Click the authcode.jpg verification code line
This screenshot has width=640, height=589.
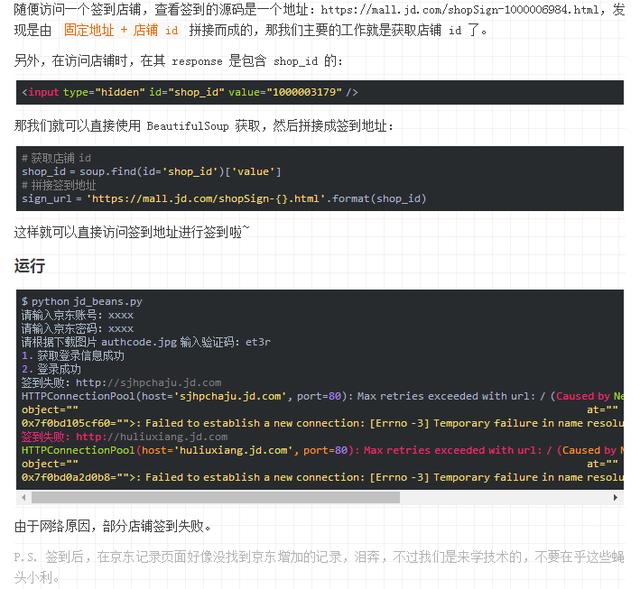pyautogui.click(x=146, y=342)
